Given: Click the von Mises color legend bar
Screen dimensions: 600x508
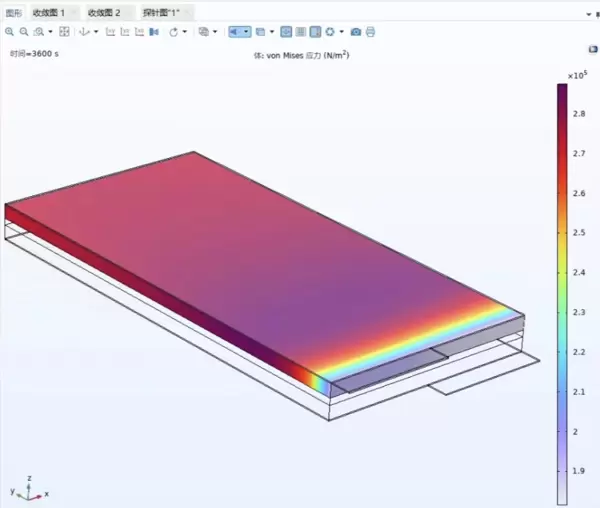Looking at the screenshot, I should pos(562,290).
